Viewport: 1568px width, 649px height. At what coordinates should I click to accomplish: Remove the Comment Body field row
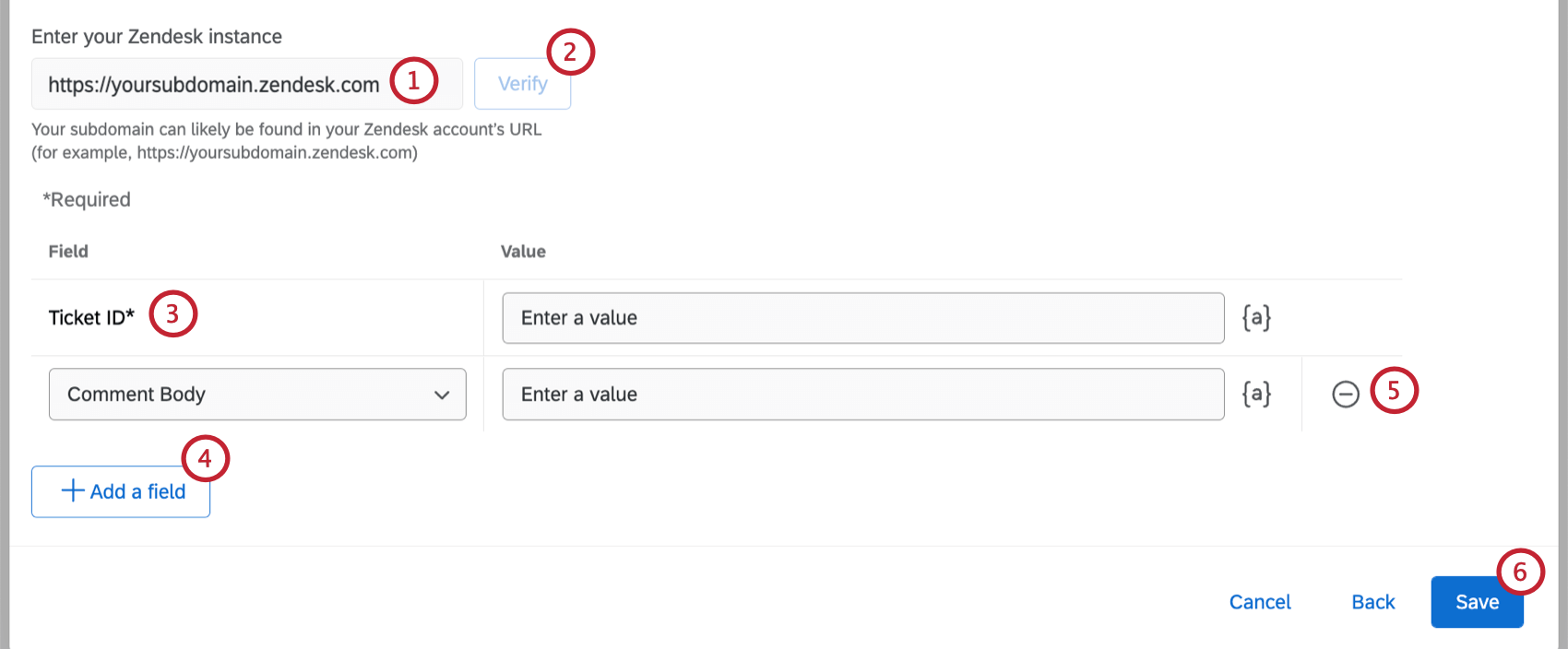[x=1346, y=395]
